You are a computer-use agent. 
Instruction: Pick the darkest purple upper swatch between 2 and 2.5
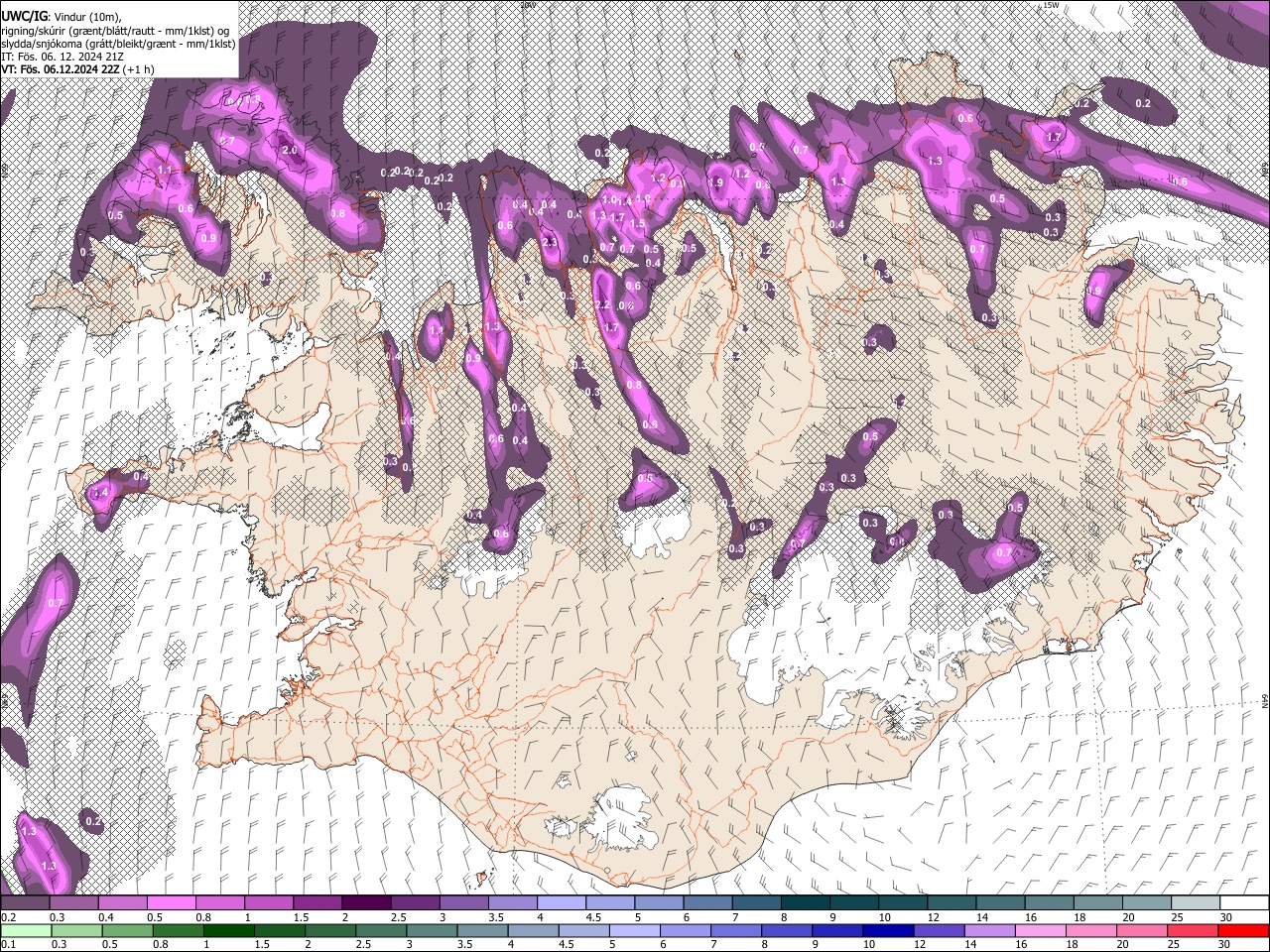click(x=367, y=903)
